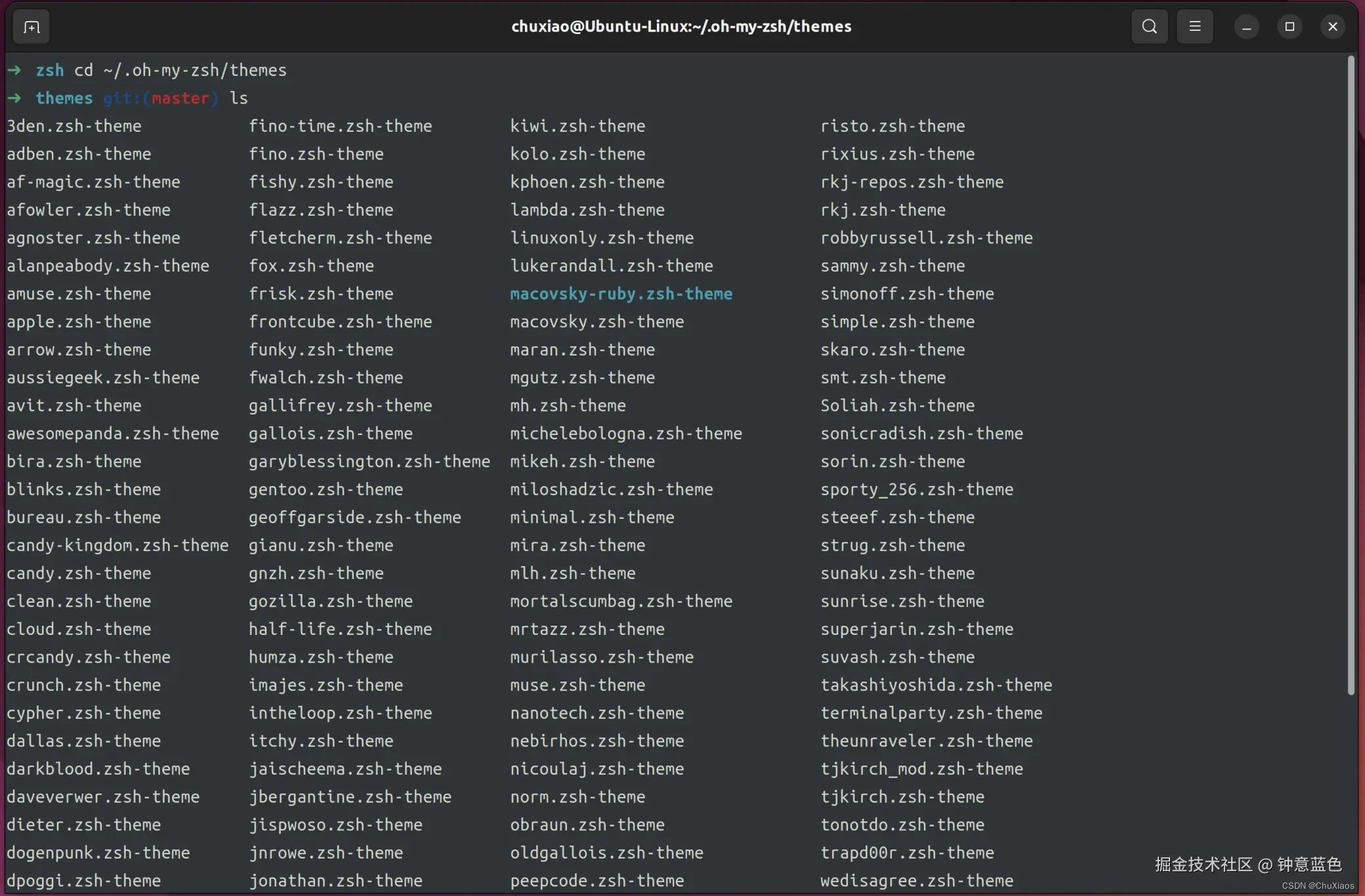This screenshot has height=896, width=1365.
Task: Click the search icon in header bar
Action: (1149, 27)
